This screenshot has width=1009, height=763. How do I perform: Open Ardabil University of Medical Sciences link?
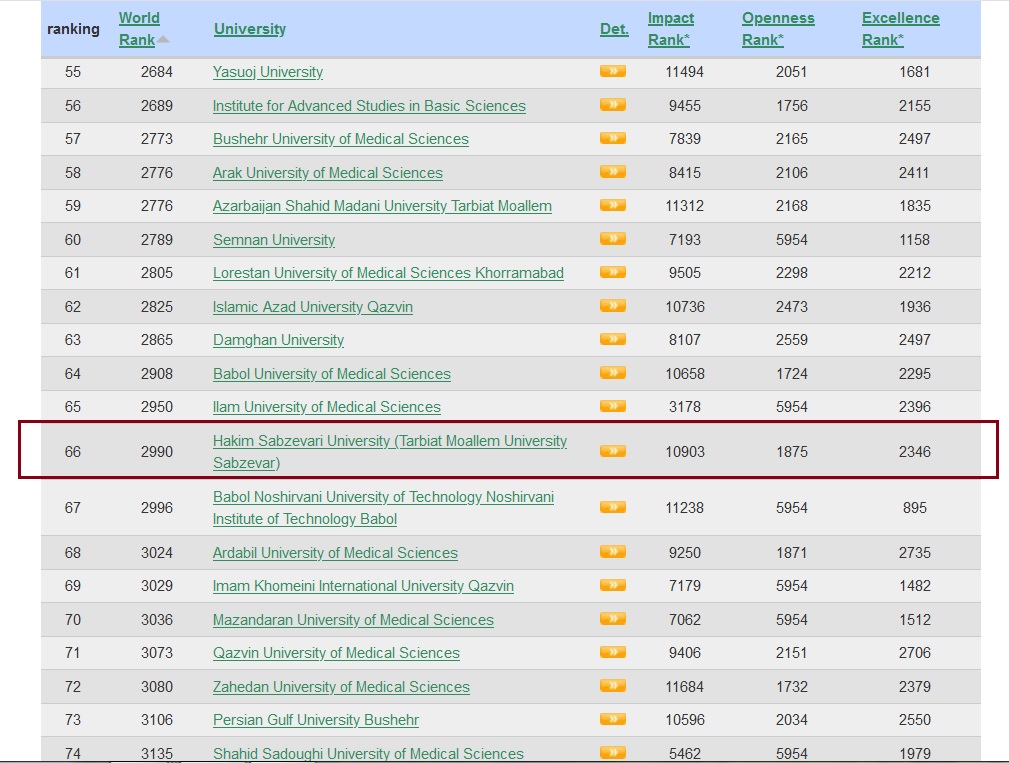335,553
